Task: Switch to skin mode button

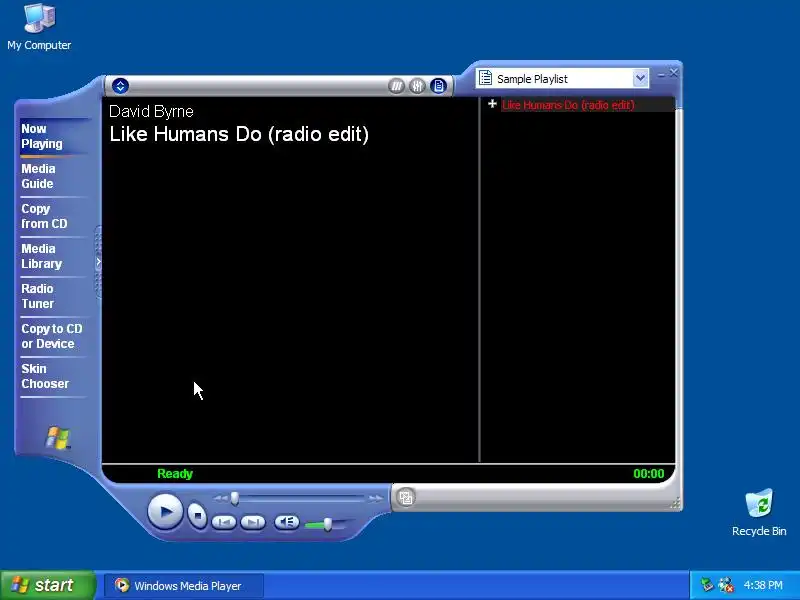Action: point(406,497)
